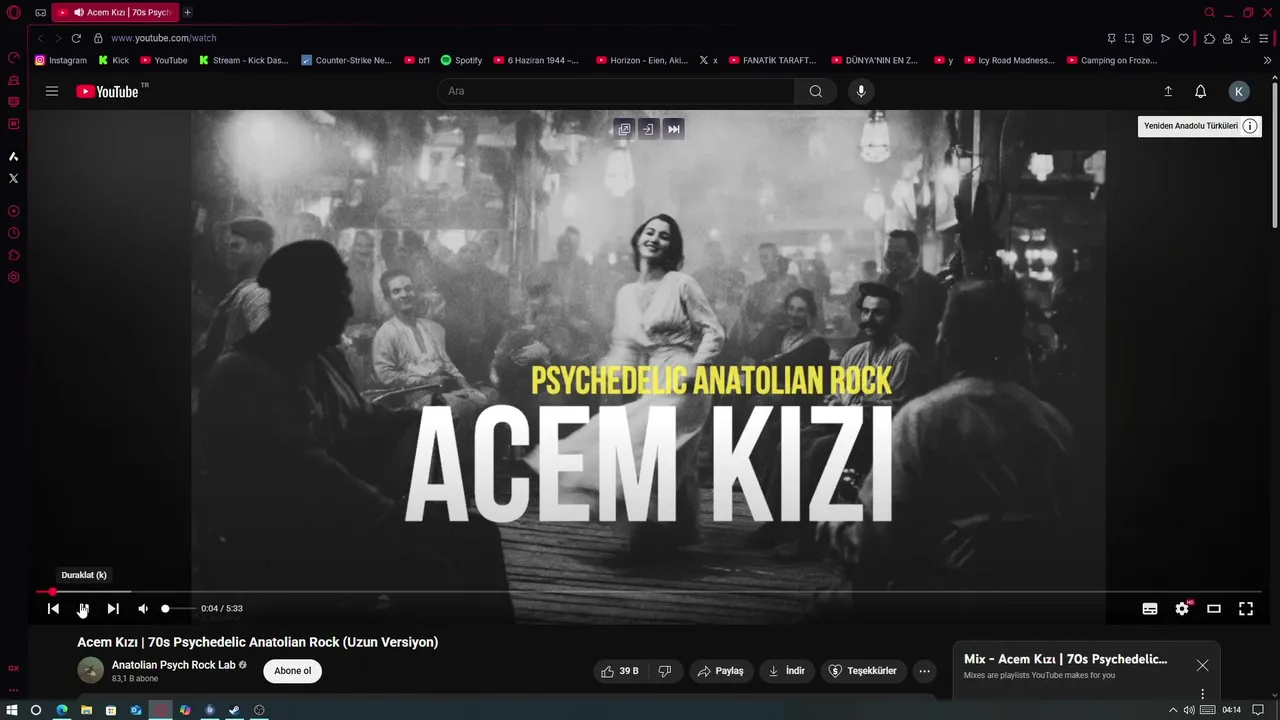Screen dimensions: 1280x720
Task: Click the Teşekkürler thanks button
Action: (864, 671)
